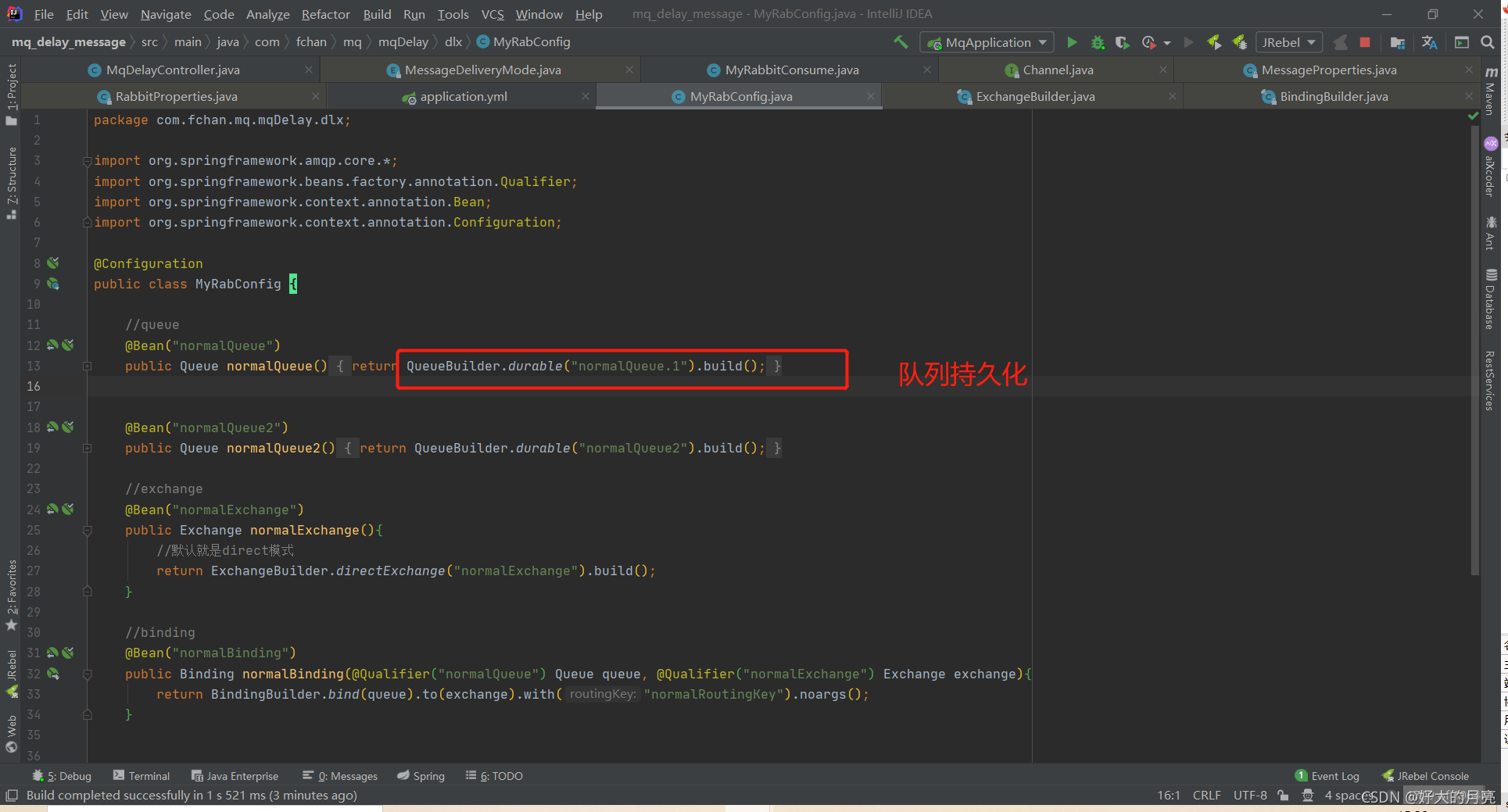1508x812 pixels.
Task: Expand the folded normalQueue2 method on line 19
Action: (88, 448)
